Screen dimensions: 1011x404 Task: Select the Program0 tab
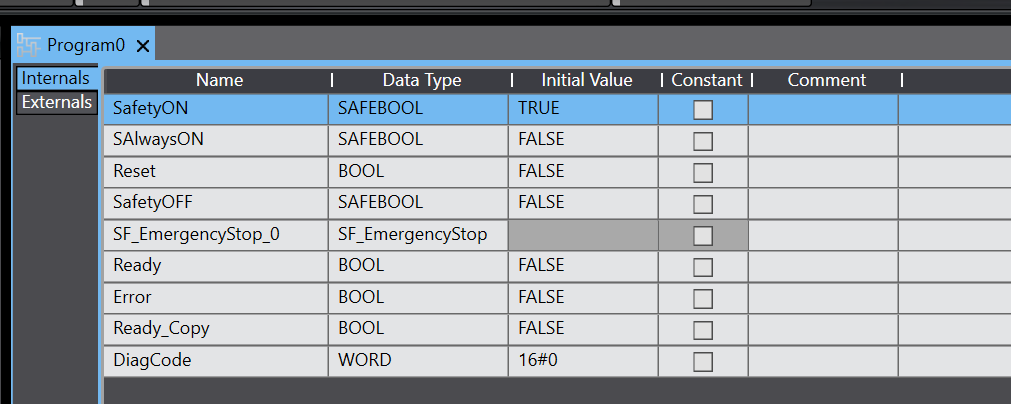tap(83, 44)
